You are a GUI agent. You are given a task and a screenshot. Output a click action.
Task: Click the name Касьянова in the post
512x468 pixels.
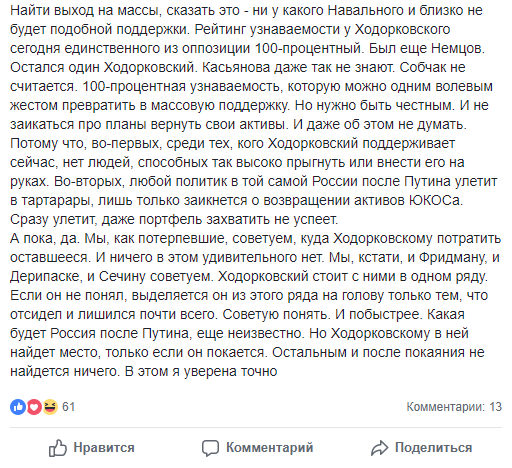(236, 68)
